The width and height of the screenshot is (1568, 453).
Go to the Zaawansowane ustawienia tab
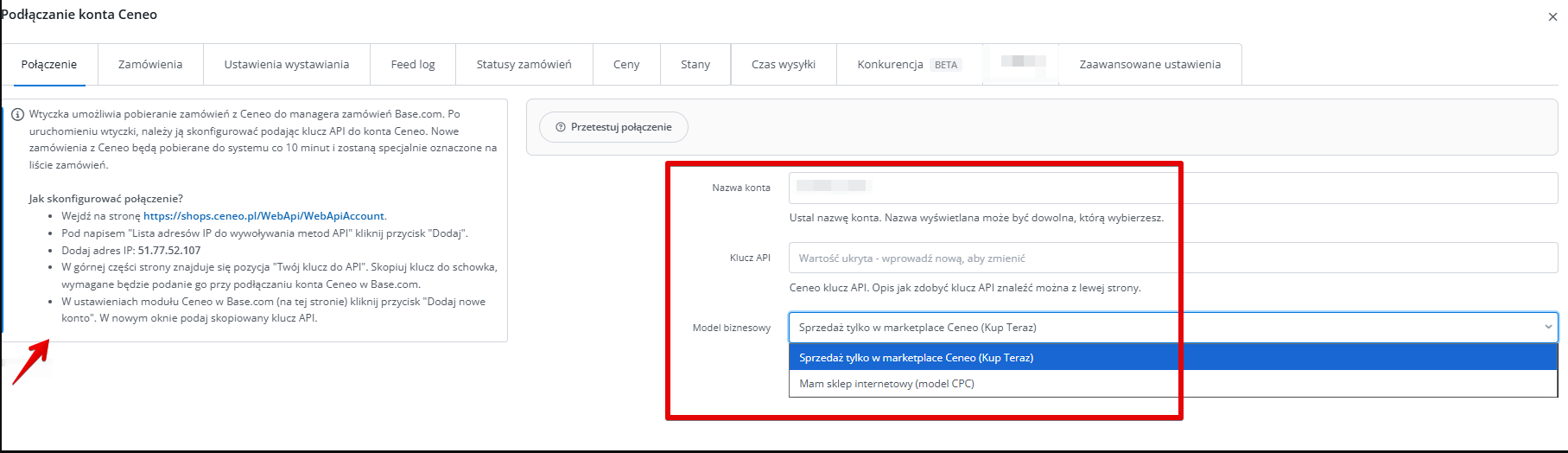pos(1150,65)
